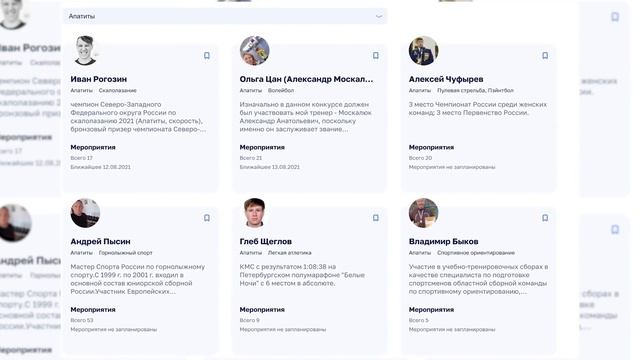
Task: Open the Апатиты filter field
Action: (x=225, y=16)
